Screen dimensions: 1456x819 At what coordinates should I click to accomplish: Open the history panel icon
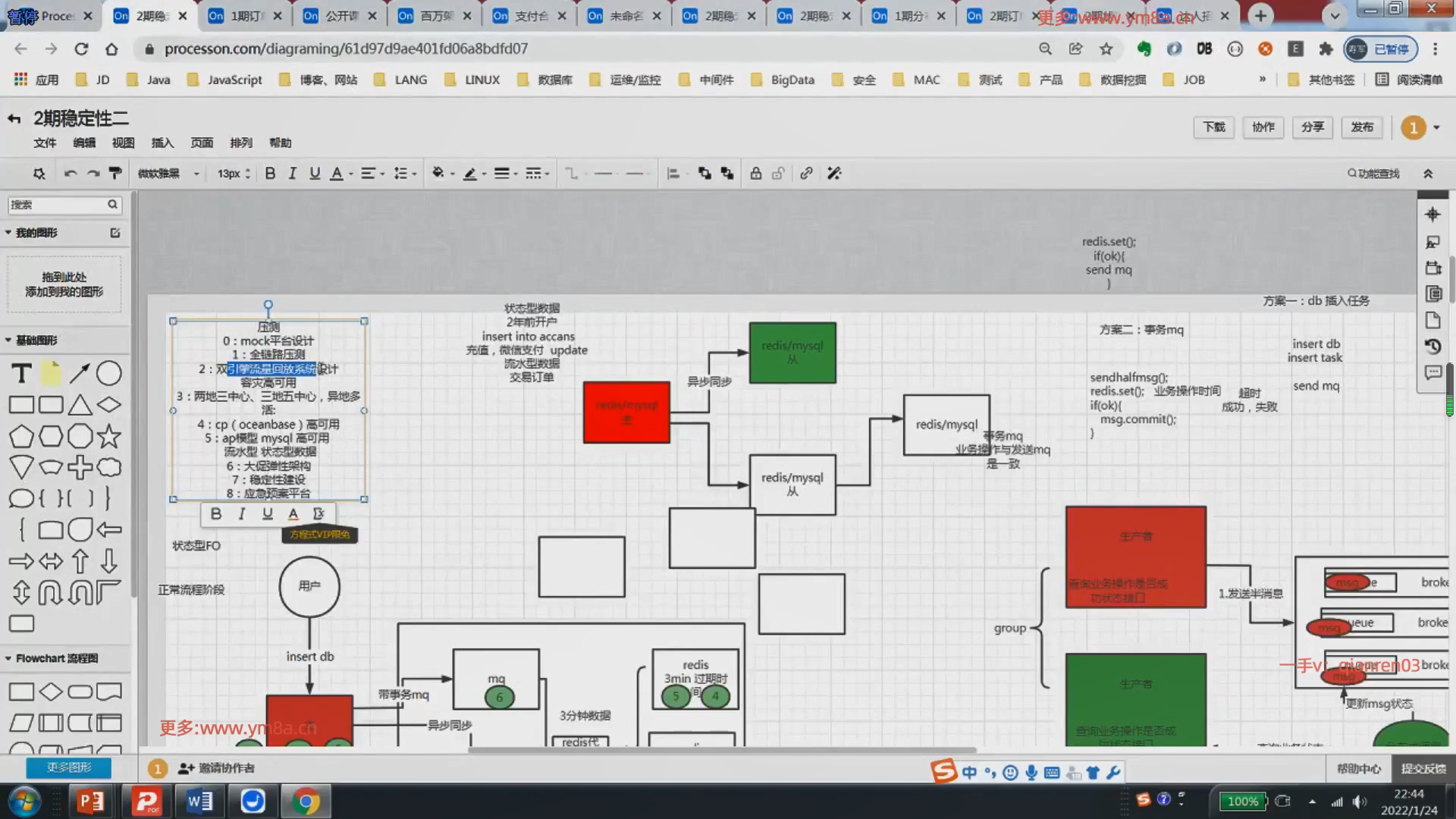(1432, 347)
